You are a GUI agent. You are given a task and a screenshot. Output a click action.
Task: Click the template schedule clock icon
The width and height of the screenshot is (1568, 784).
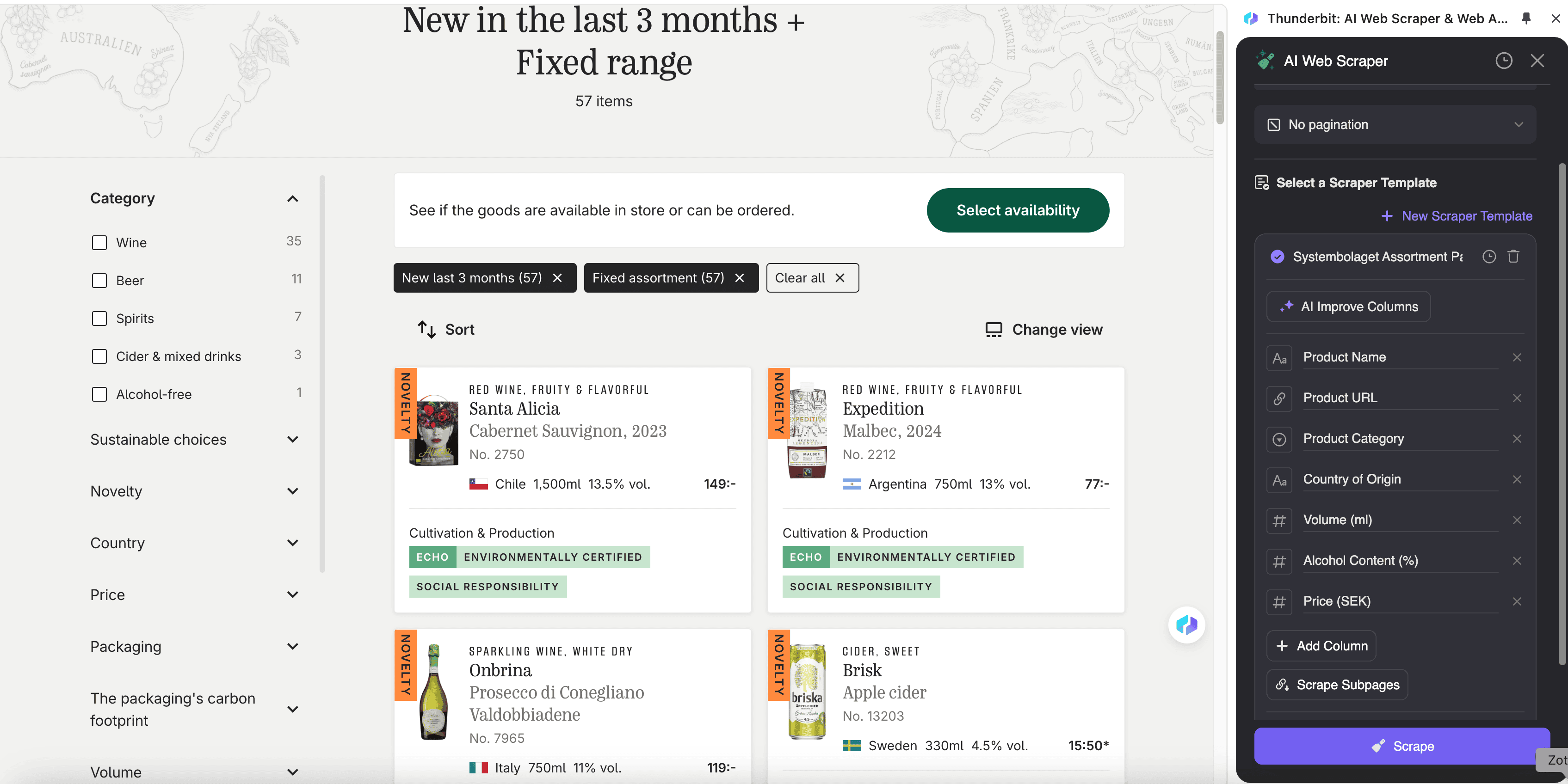pos(1489,257)
